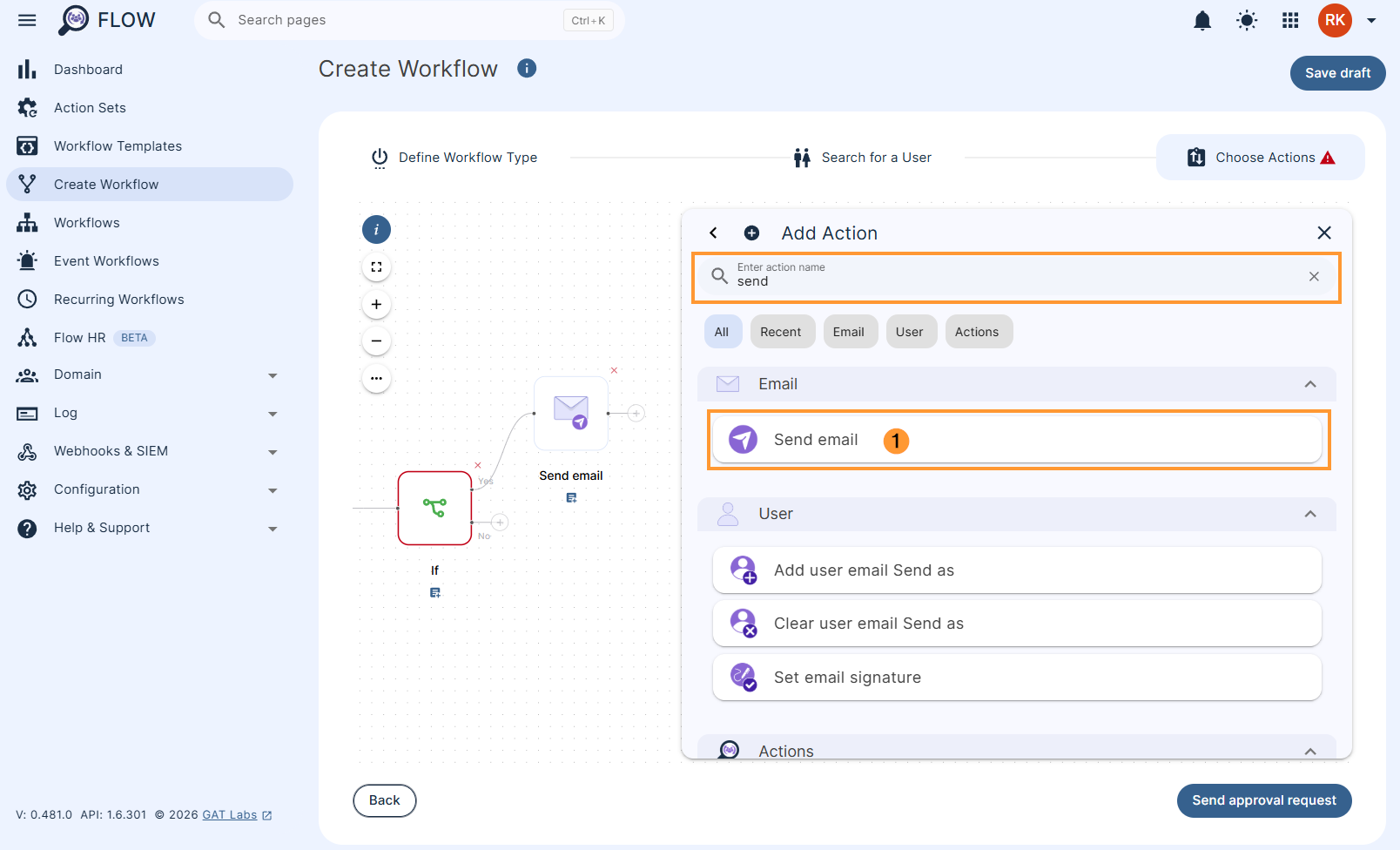Expand the Log menu
The height and width of the screenshot is (850, 1400).
pyautogui.click(x=150, y=413)
